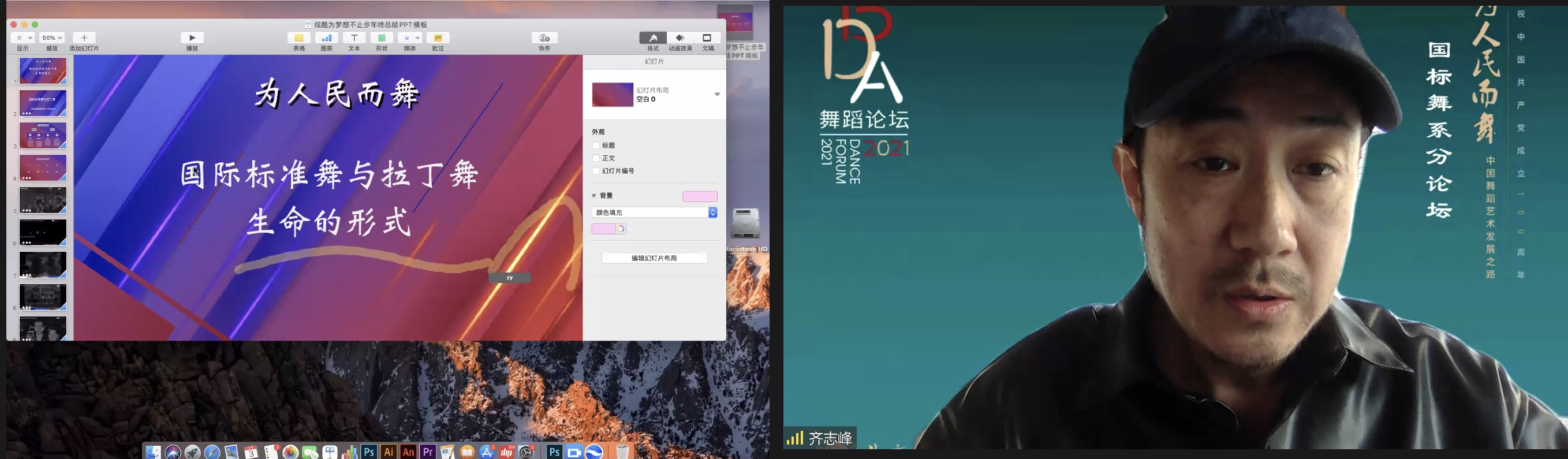Image resolution: width=1568 pixels, height=459 pixels.
Task: Launch Adobe Illustrator from the Dock
Action: [389, 451]
